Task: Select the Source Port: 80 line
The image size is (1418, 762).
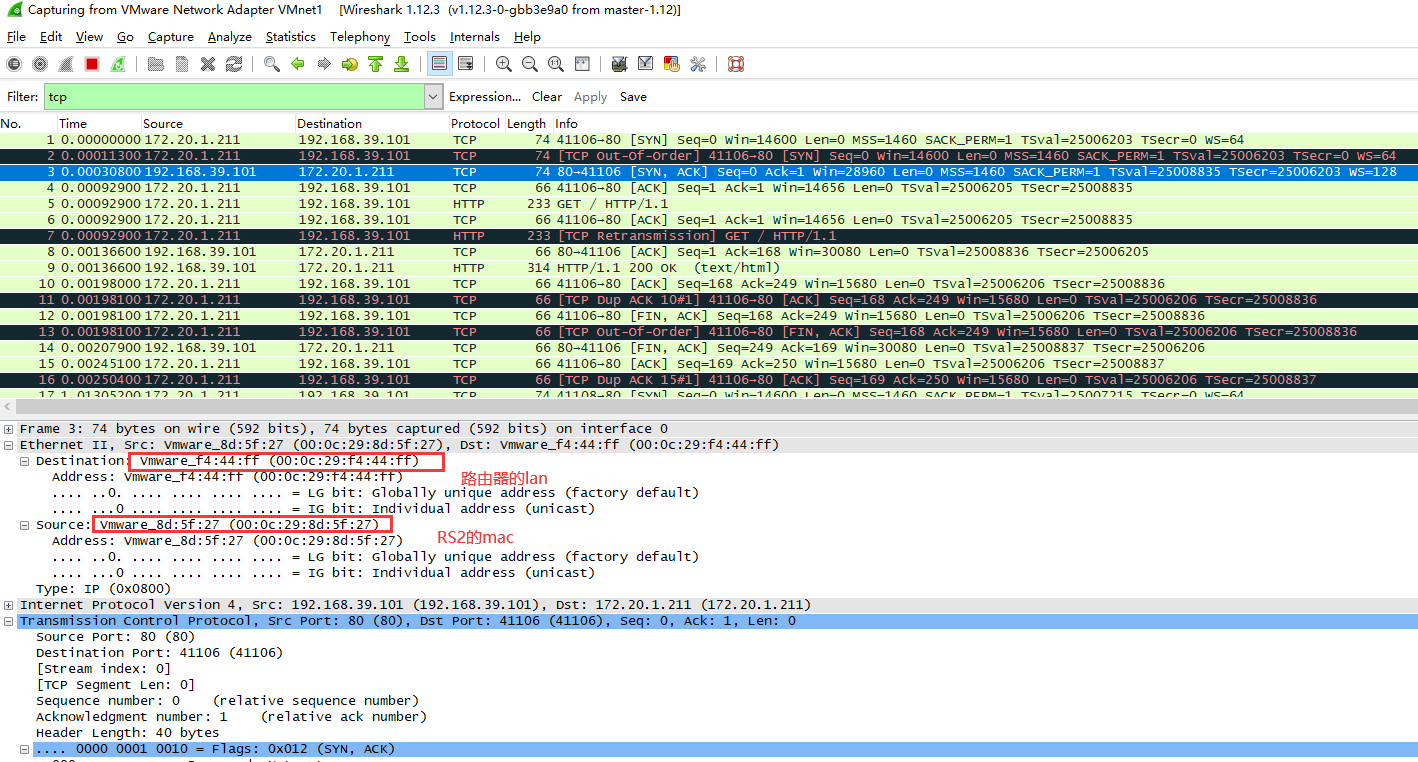Action: 115,637
